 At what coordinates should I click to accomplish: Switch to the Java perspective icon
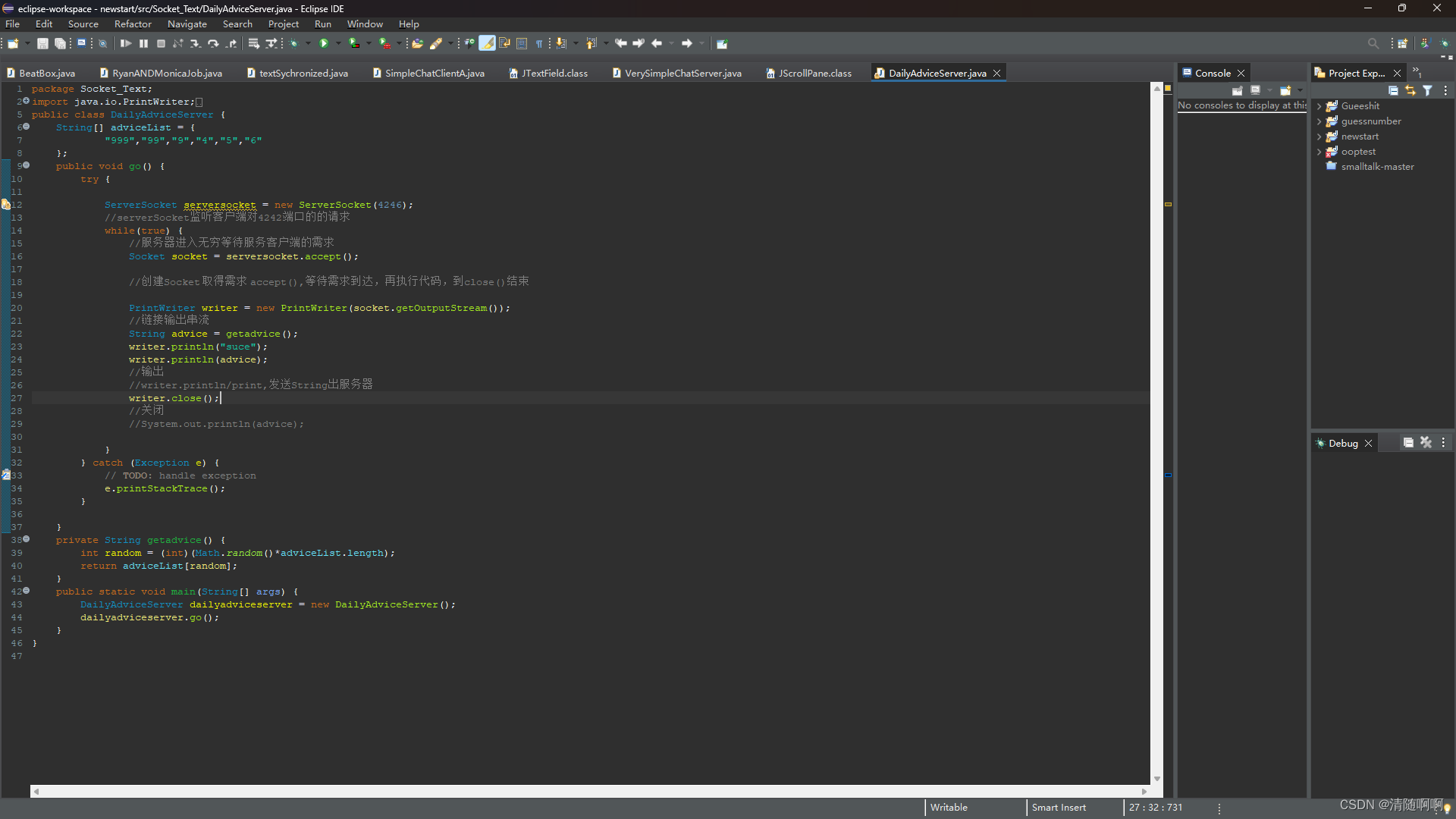1425,43
